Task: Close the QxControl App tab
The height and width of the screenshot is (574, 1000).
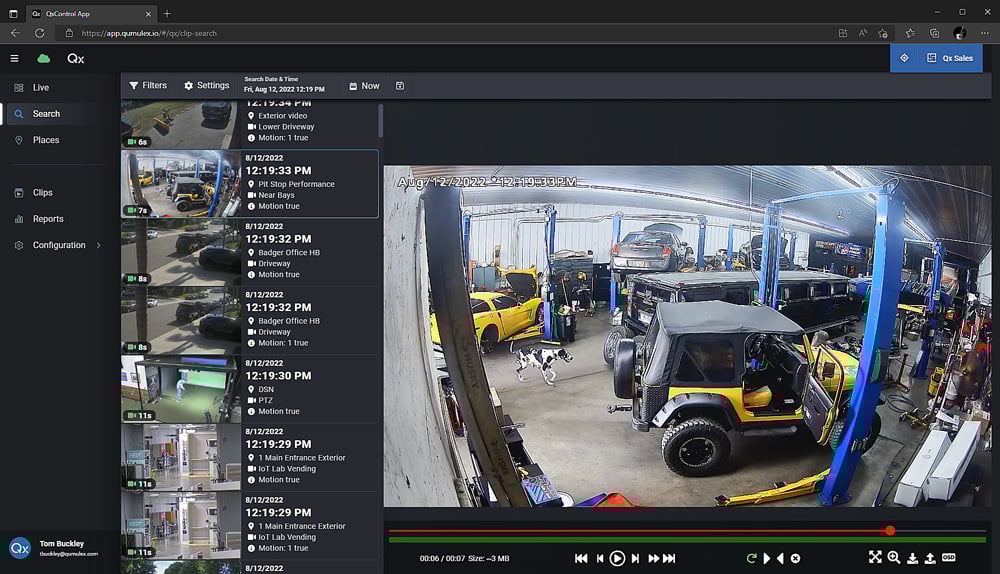Action: click(x=149, y=13)
